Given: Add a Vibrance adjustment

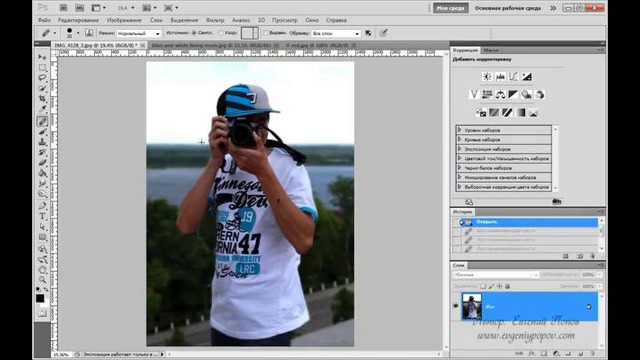Looking at the screenshot, I should (x=474, y=95).
